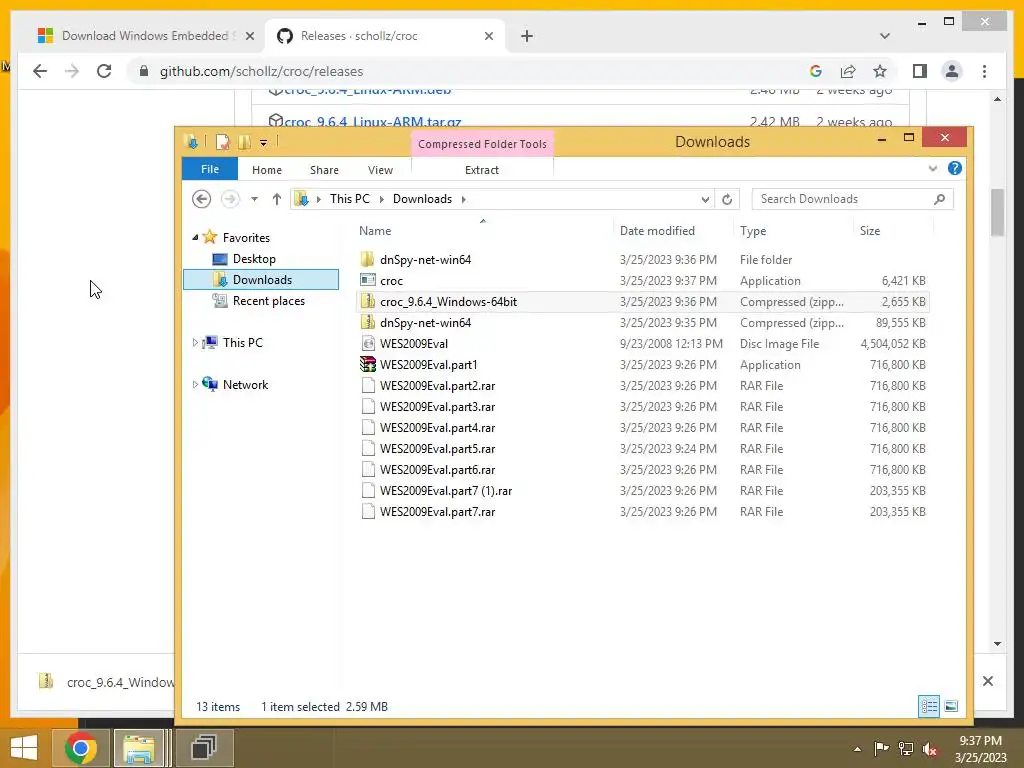Switch to details view layout icon
Viewport: 1024px width, 768px height.
tap(929, 706)
